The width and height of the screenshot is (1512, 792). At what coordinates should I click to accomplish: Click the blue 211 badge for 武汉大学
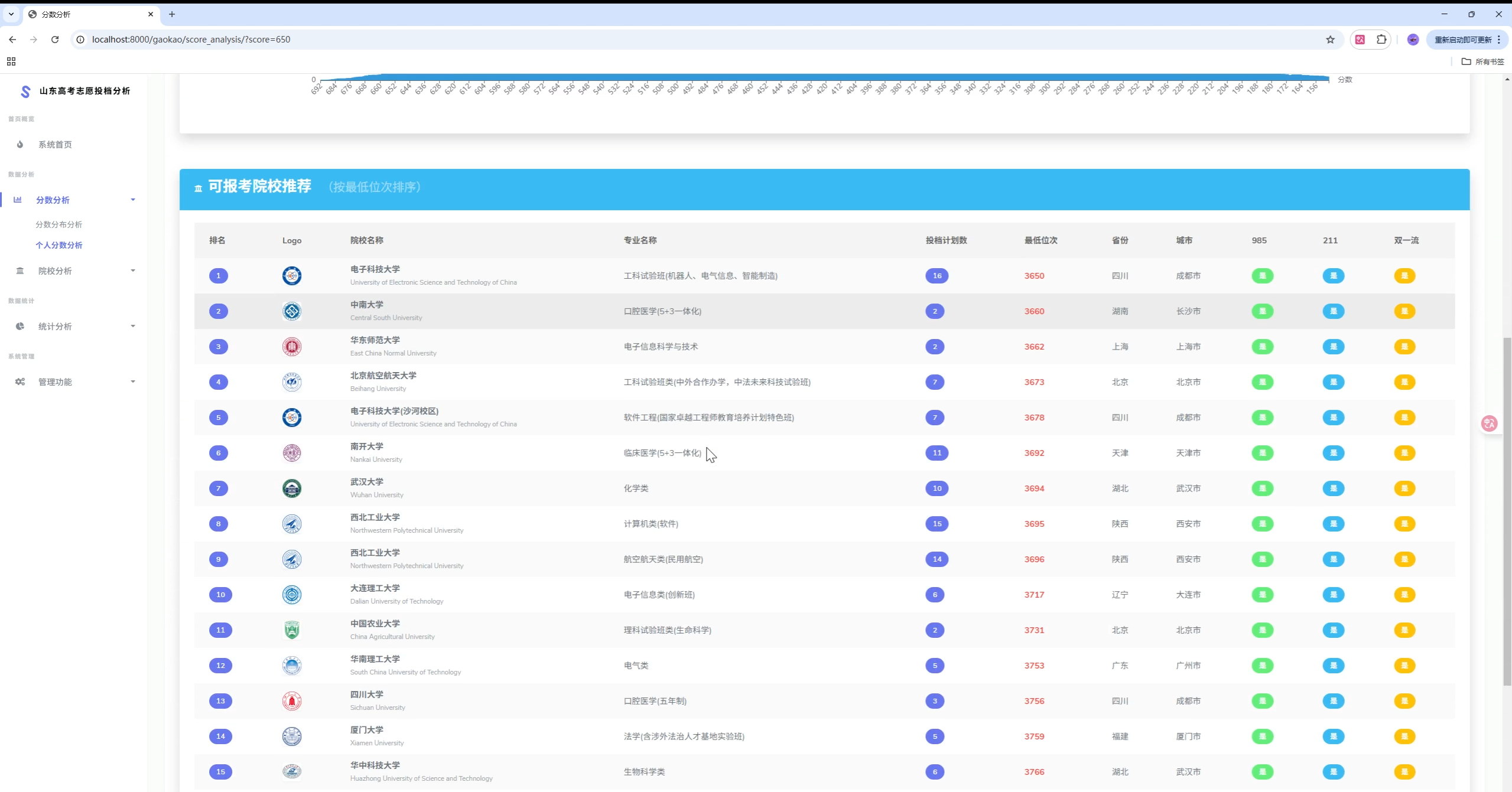pos(1334,488)
